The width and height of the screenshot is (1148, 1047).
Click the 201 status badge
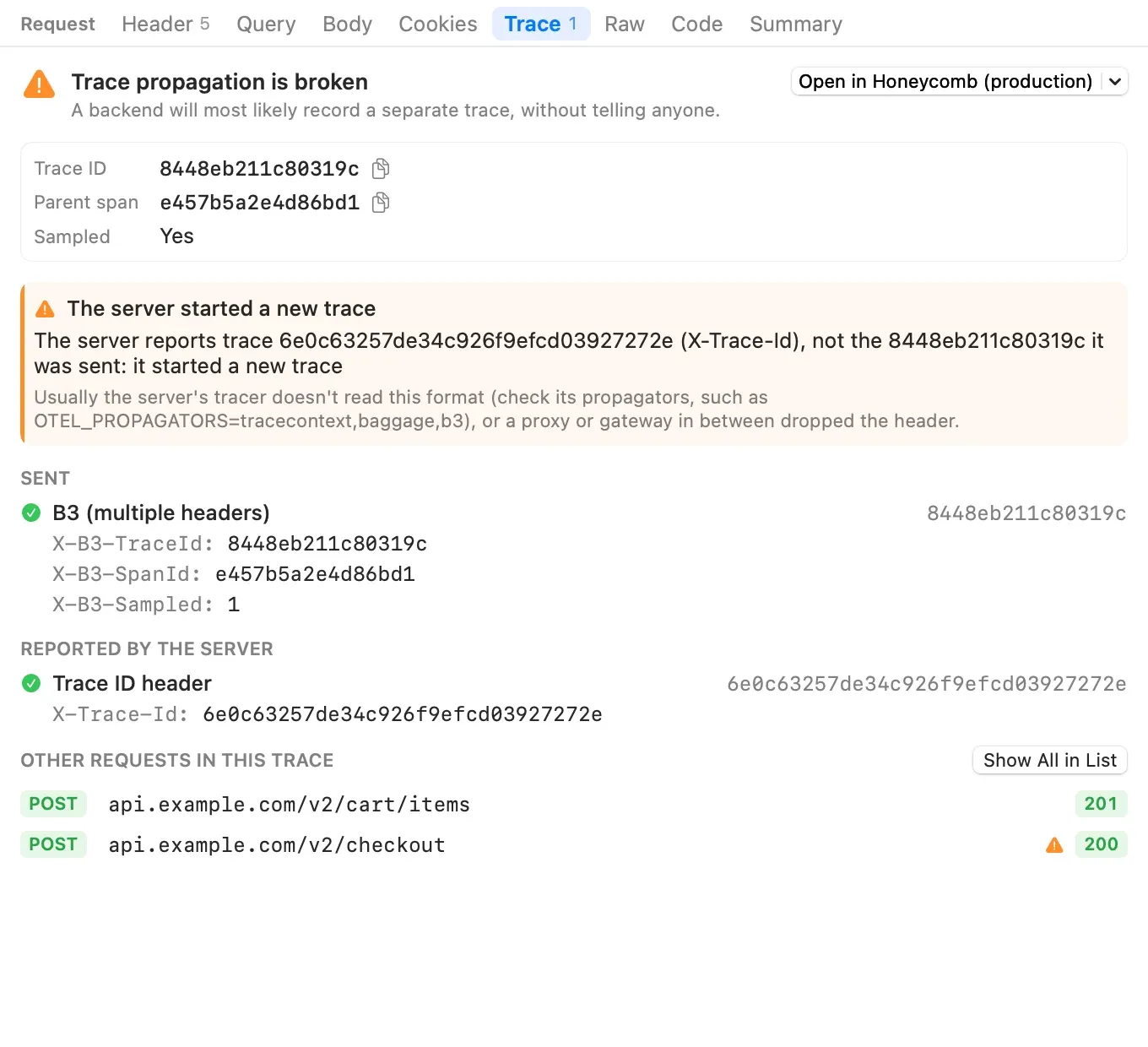pyautogui.click(x=1101, y=804)
